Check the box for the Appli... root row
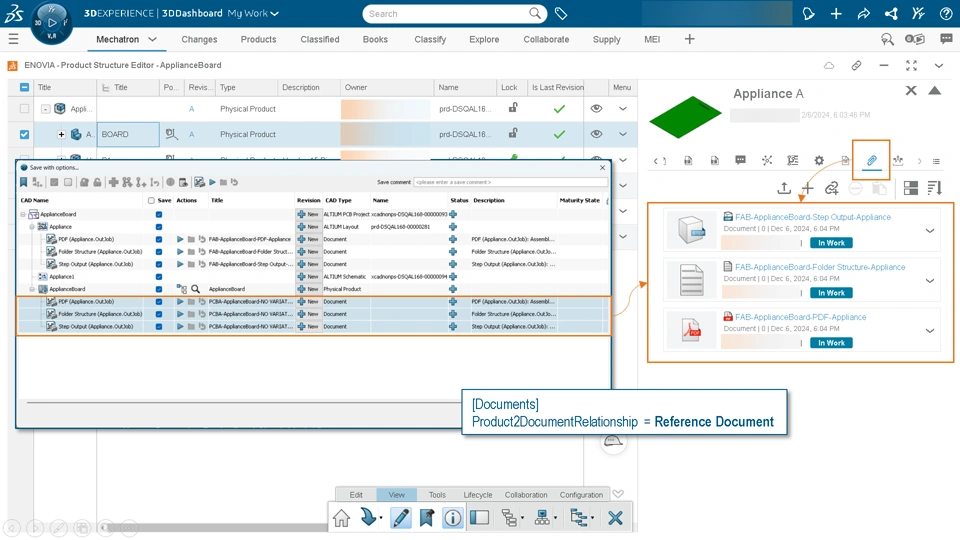960x540 pixels. tap(24, 109)
